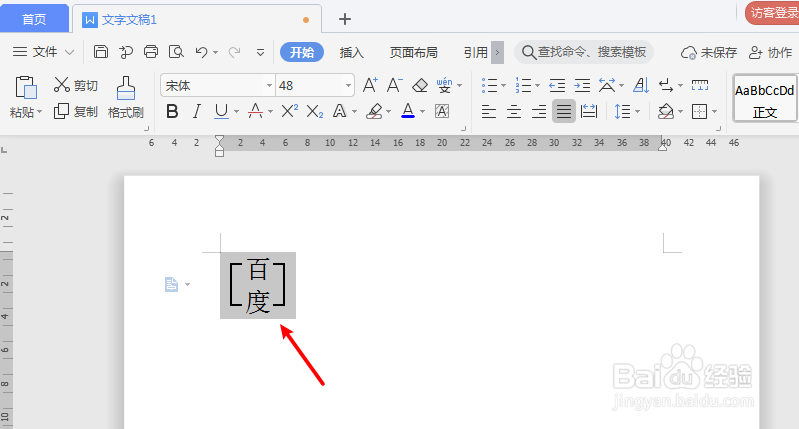Clear formatting with eraser icon
This screenshot has width=799, height=429.
tap(420, 85)
